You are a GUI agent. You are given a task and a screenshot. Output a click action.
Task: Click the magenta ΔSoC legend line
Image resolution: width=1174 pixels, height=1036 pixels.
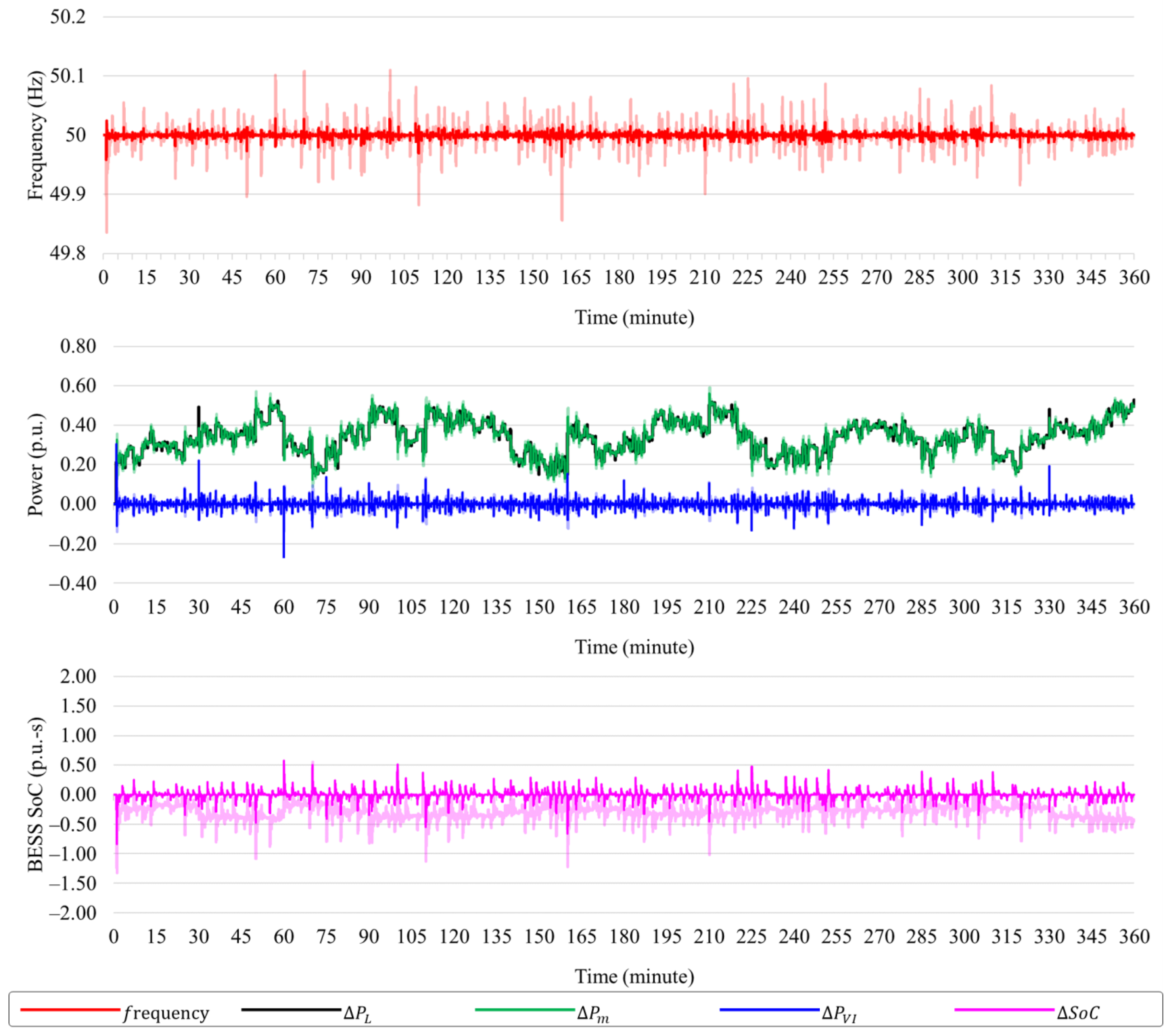1005,1010
